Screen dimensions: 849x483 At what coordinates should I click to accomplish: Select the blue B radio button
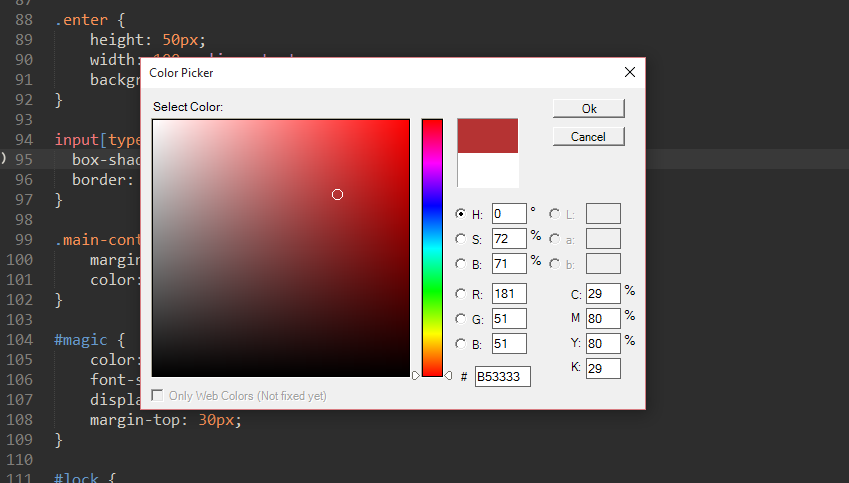point(461,343)
